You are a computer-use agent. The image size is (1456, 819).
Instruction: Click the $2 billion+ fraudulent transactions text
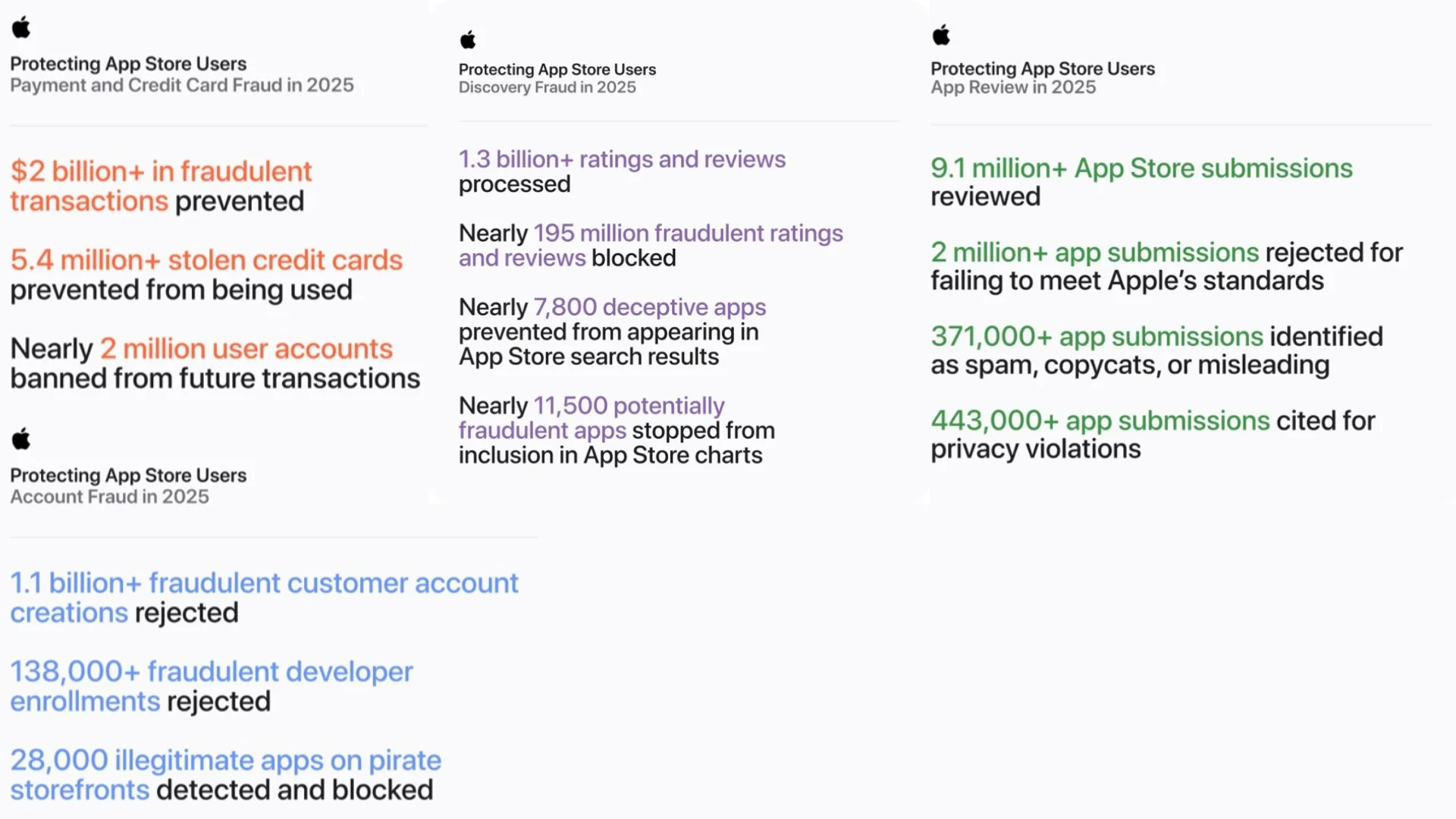(x=161, y=186)
